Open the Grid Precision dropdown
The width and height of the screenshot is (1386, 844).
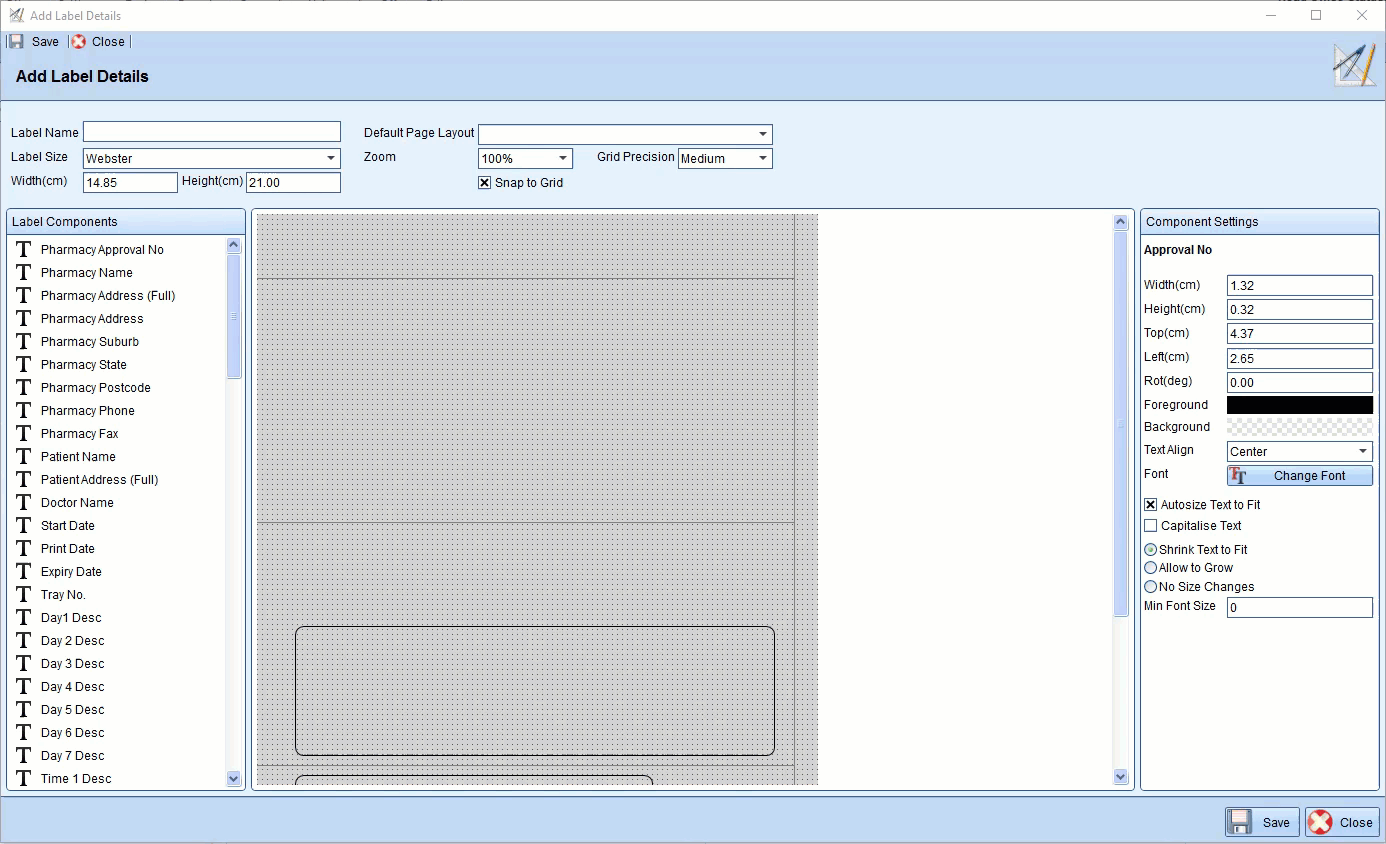point(763,158)
